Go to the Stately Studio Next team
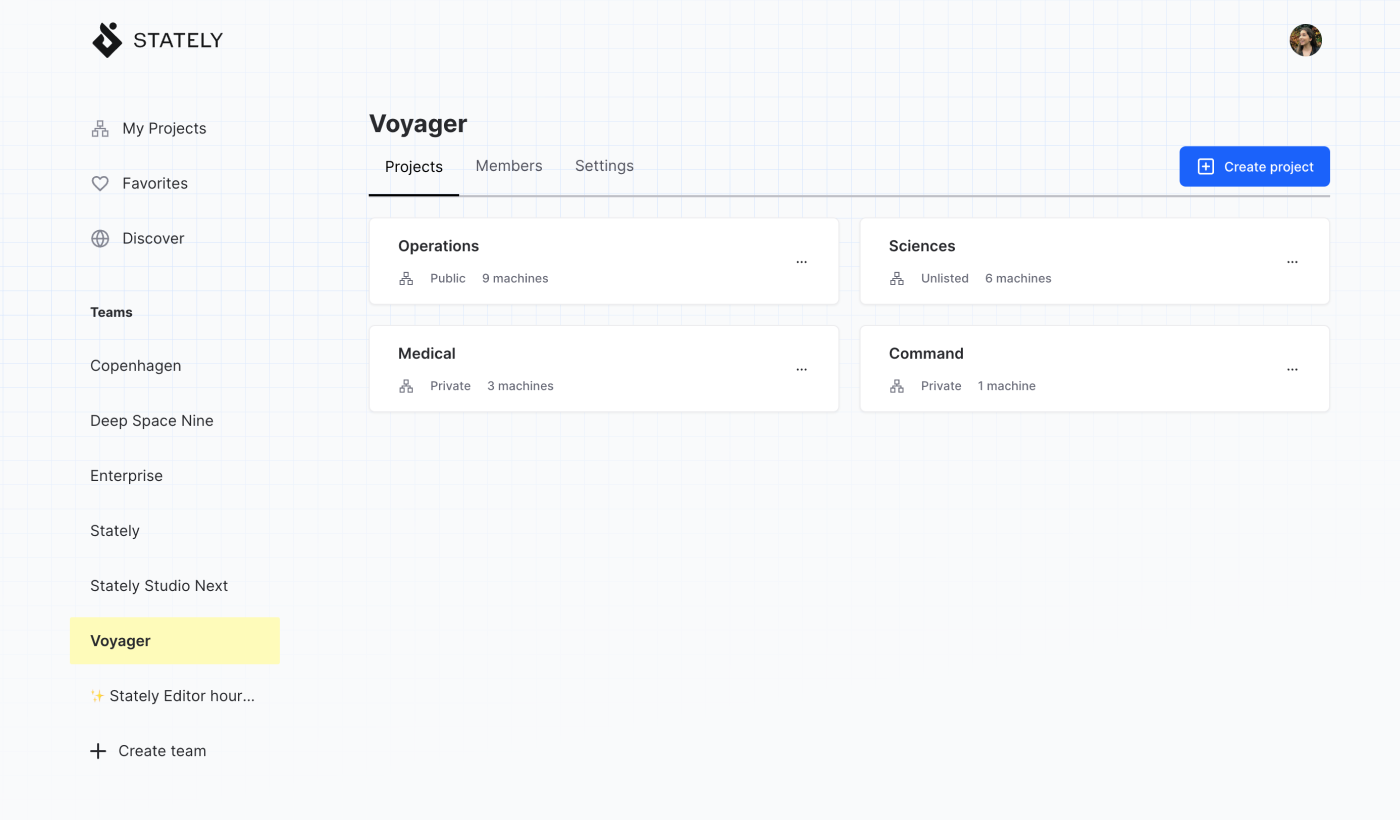This screenshot has width=1400, height=820. 159,586
